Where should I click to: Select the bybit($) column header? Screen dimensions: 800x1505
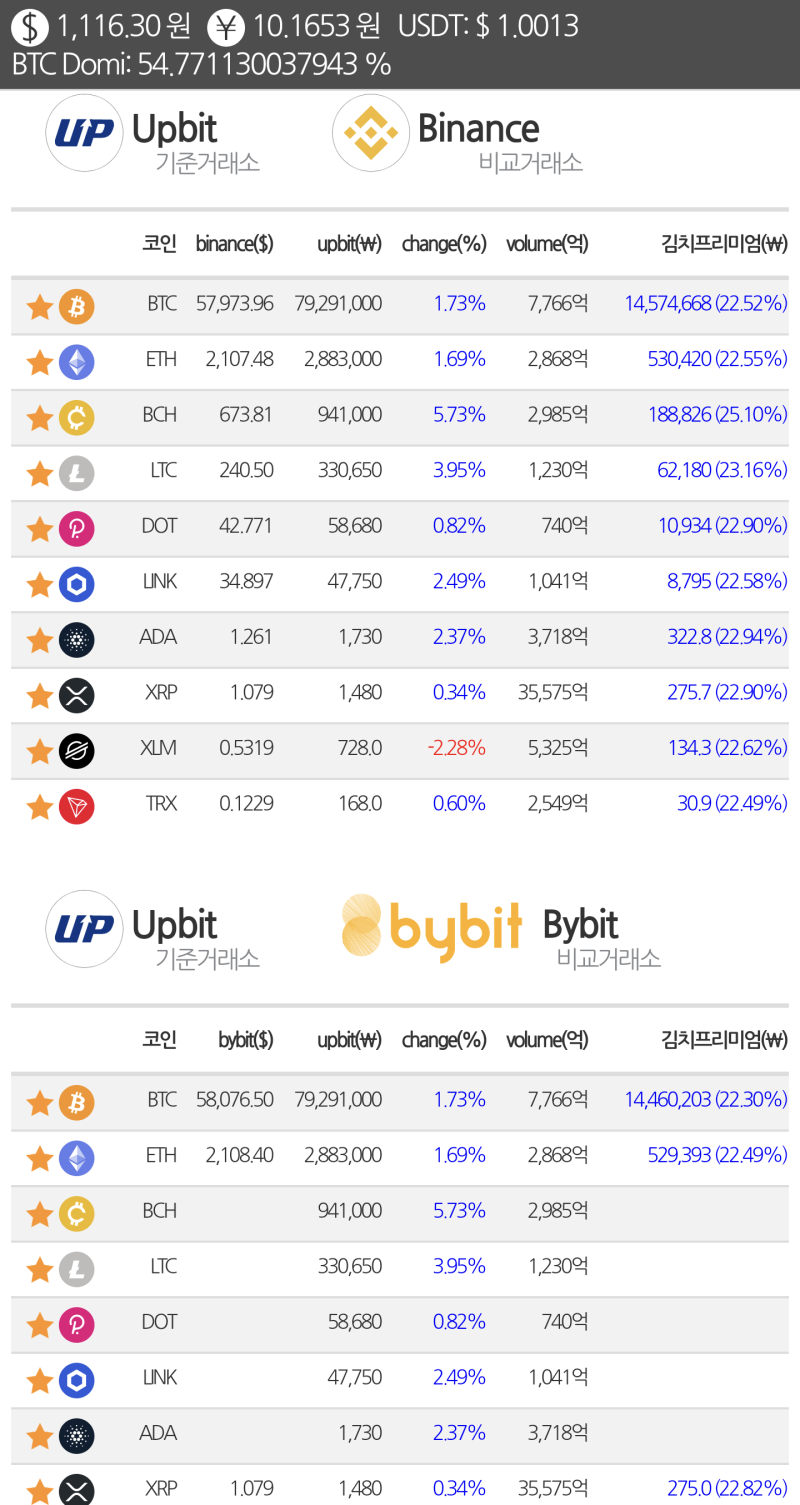tap(245, 1040)
